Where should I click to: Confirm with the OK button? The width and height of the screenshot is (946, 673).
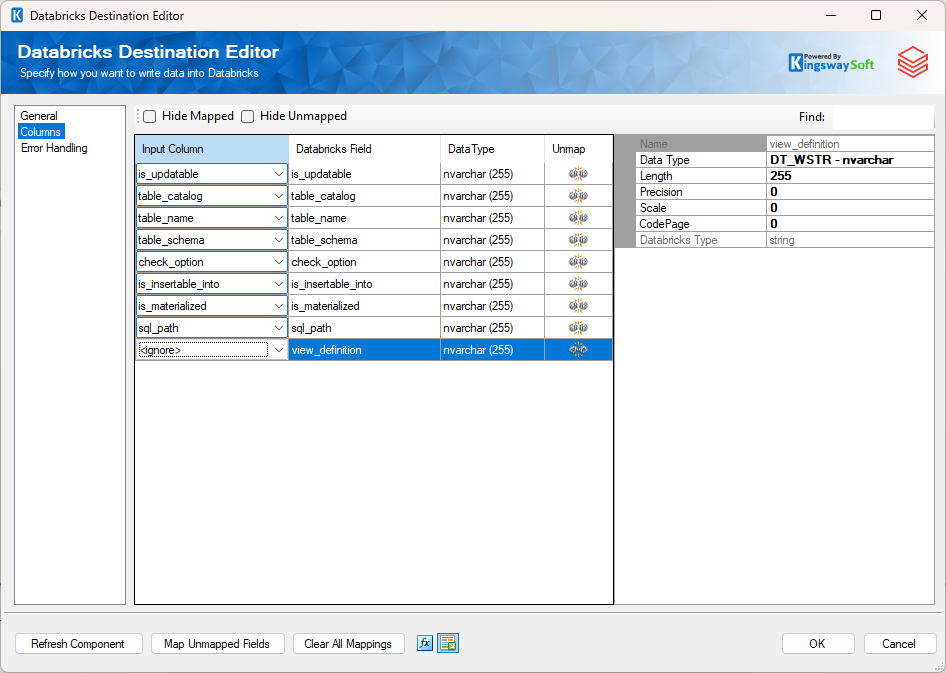(x=817, y=644)
